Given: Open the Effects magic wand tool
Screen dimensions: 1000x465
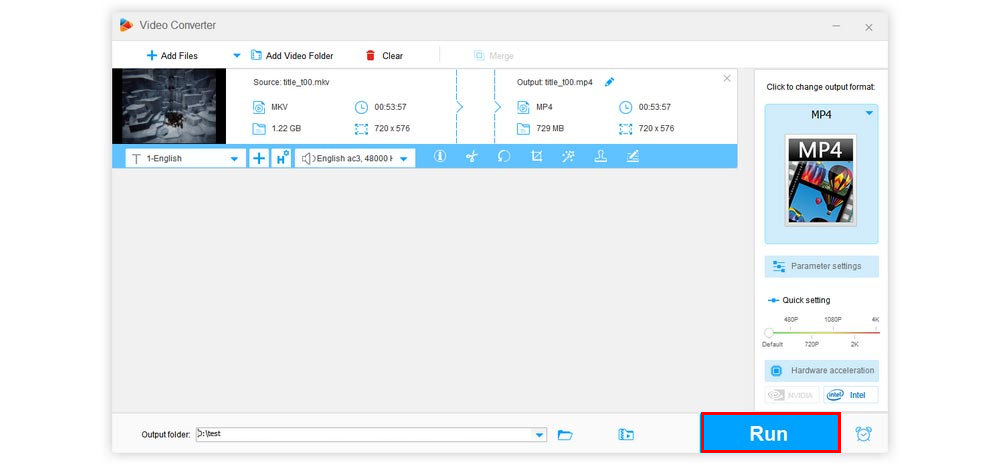Looking at the screenshot, I should [x=568, y=156].
